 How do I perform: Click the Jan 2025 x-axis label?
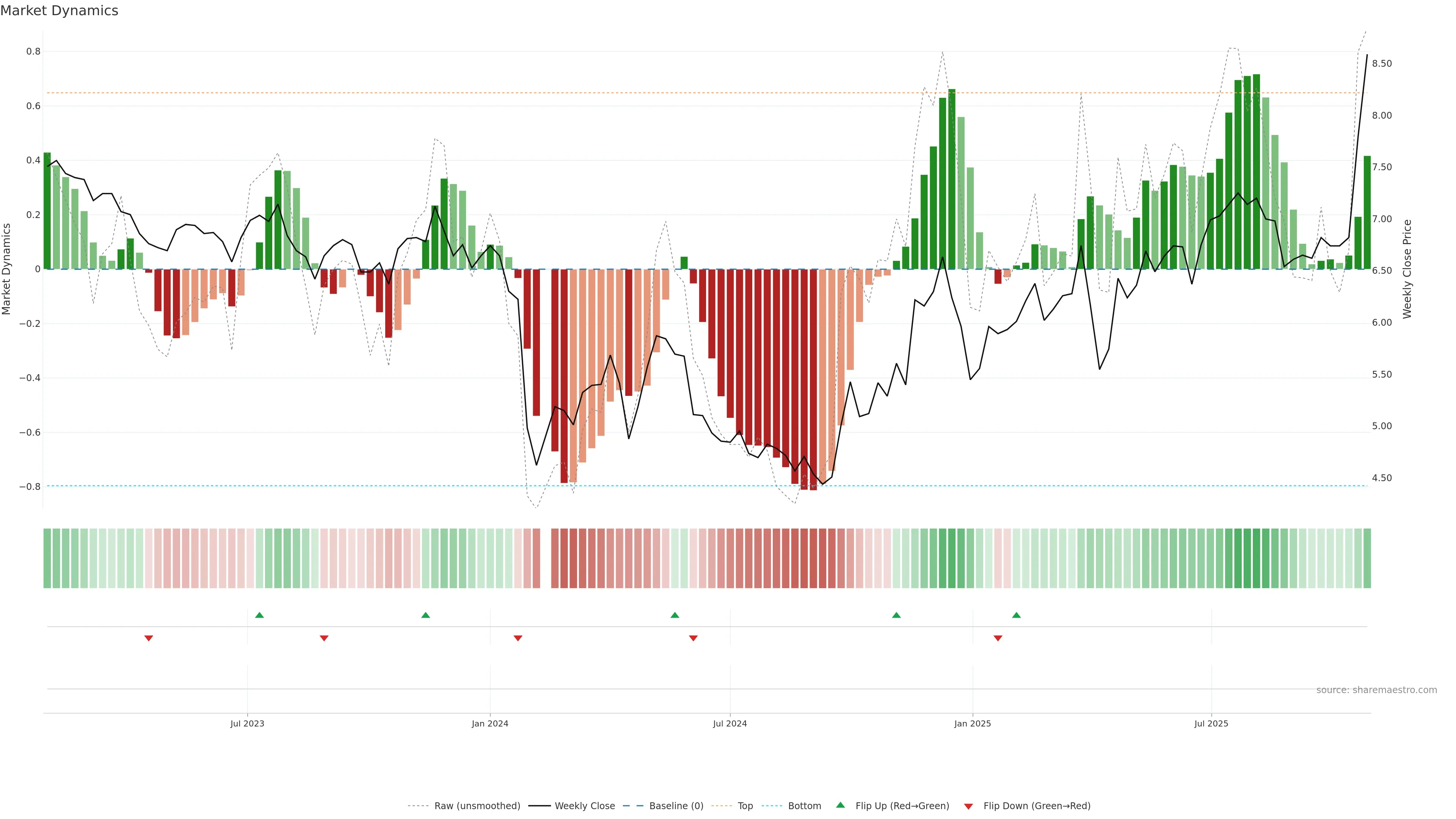coord(972,723)
